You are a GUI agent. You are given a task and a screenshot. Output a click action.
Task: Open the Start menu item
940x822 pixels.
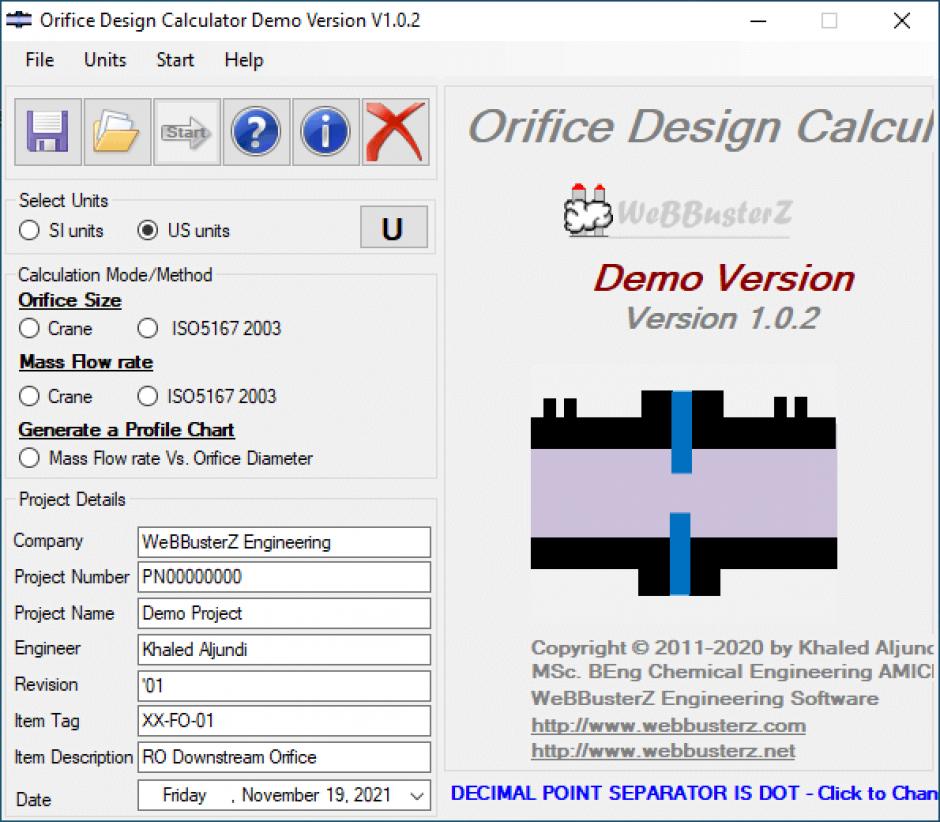(x=175, y=60)
